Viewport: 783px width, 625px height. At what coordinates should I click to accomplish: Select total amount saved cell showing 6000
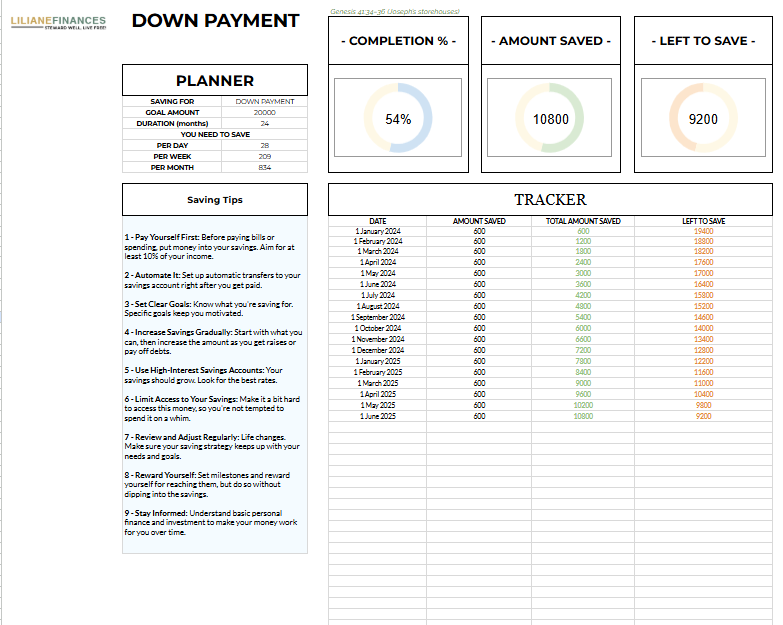click(583, 329)
